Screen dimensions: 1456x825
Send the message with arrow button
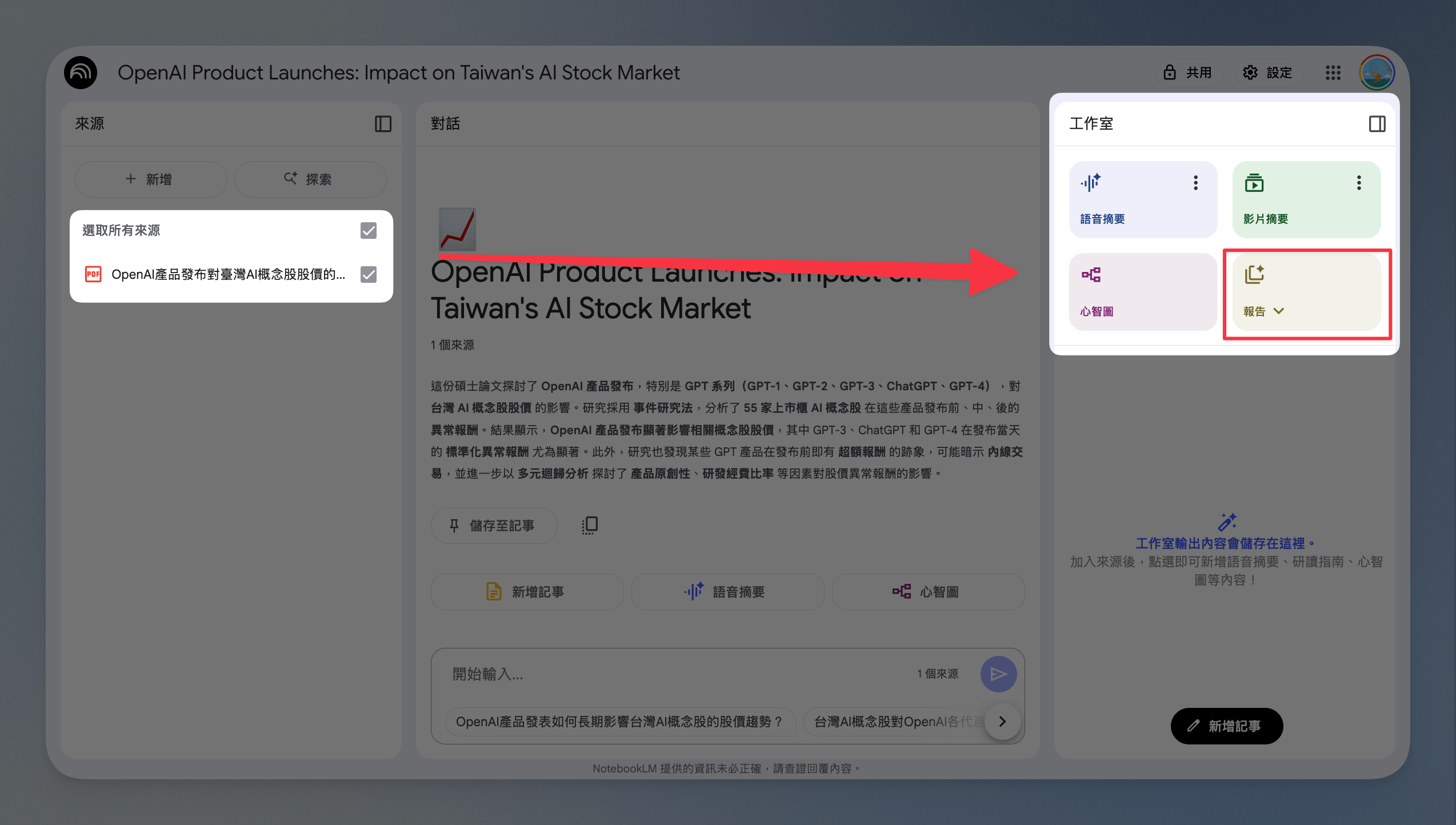click(x=998, y=674)
